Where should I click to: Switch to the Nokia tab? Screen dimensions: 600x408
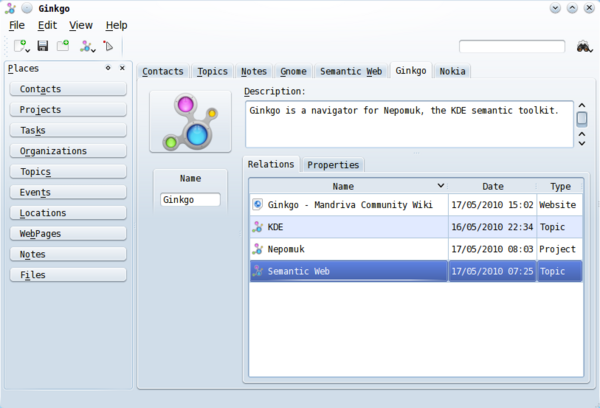(452, 71)
